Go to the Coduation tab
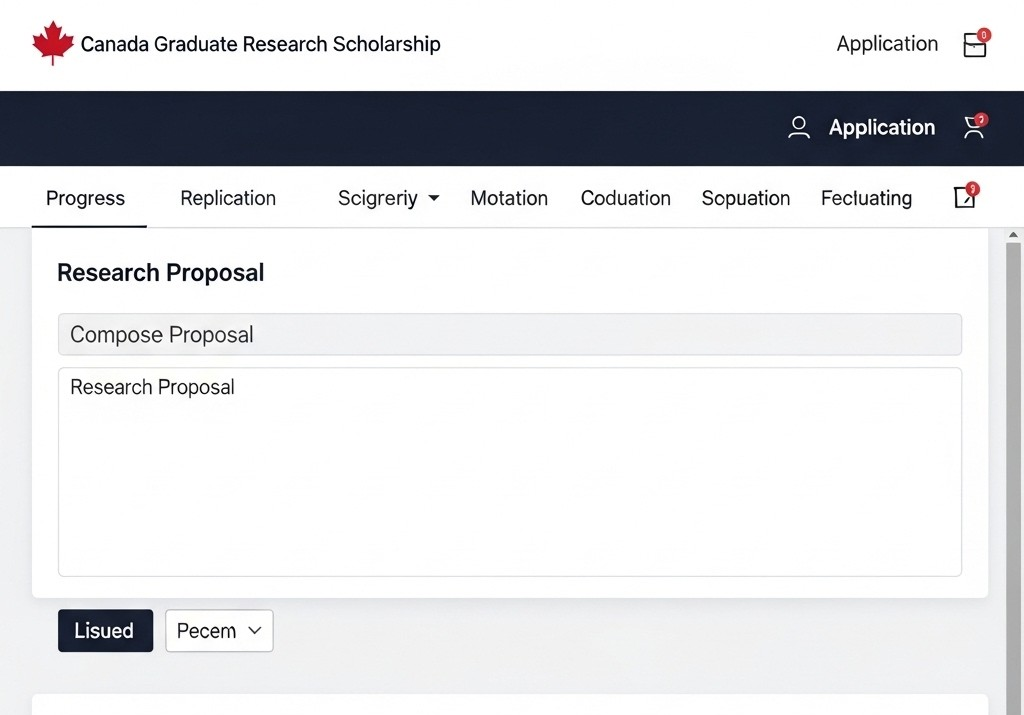 coord(626,198)
